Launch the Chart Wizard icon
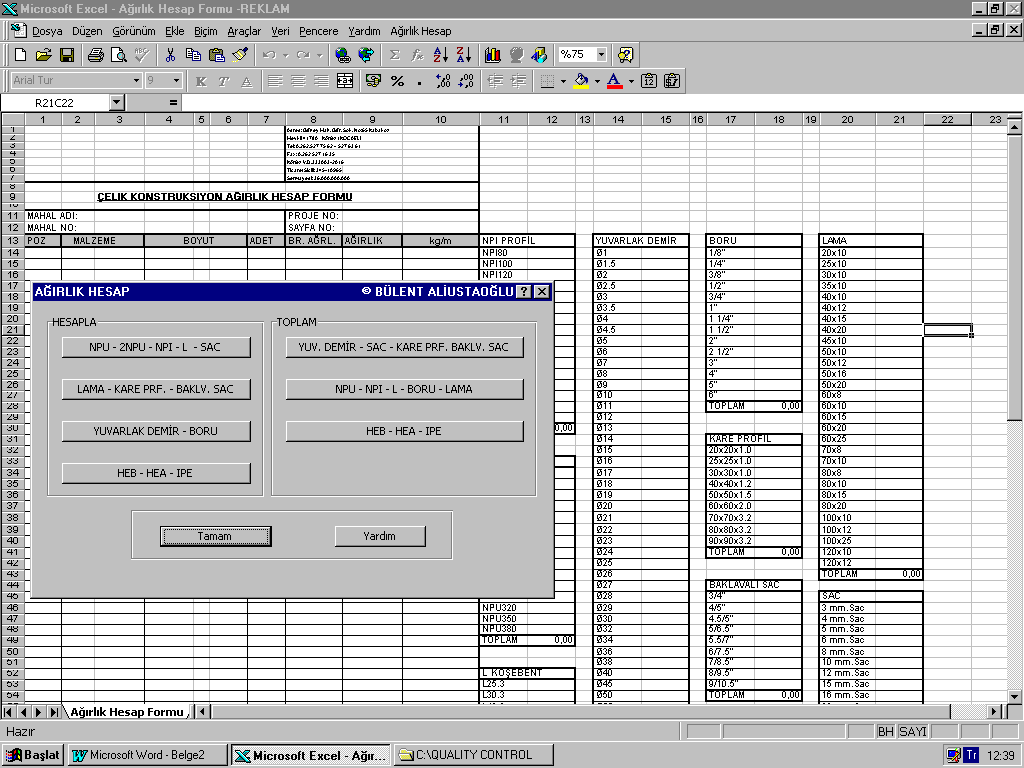Screen dimensions: 1024x768 493,55
